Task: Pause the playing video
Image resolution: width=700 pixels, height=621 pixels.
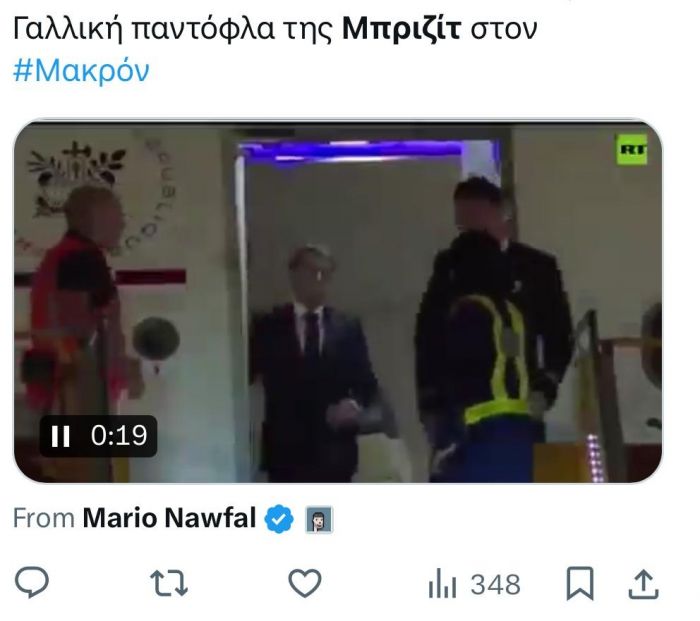Action: coord(60,436)
